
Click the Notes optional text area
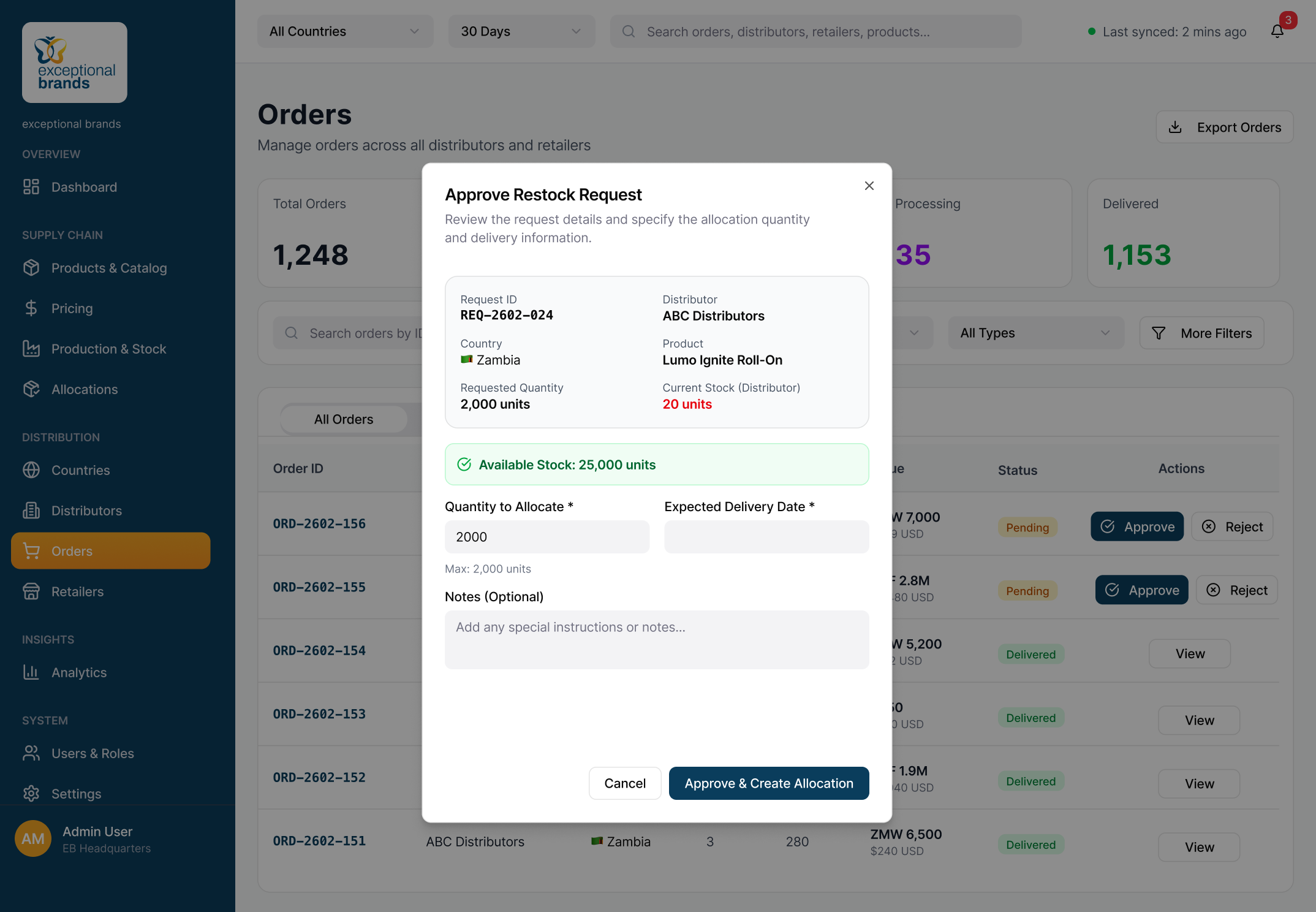tap(657, 639)
